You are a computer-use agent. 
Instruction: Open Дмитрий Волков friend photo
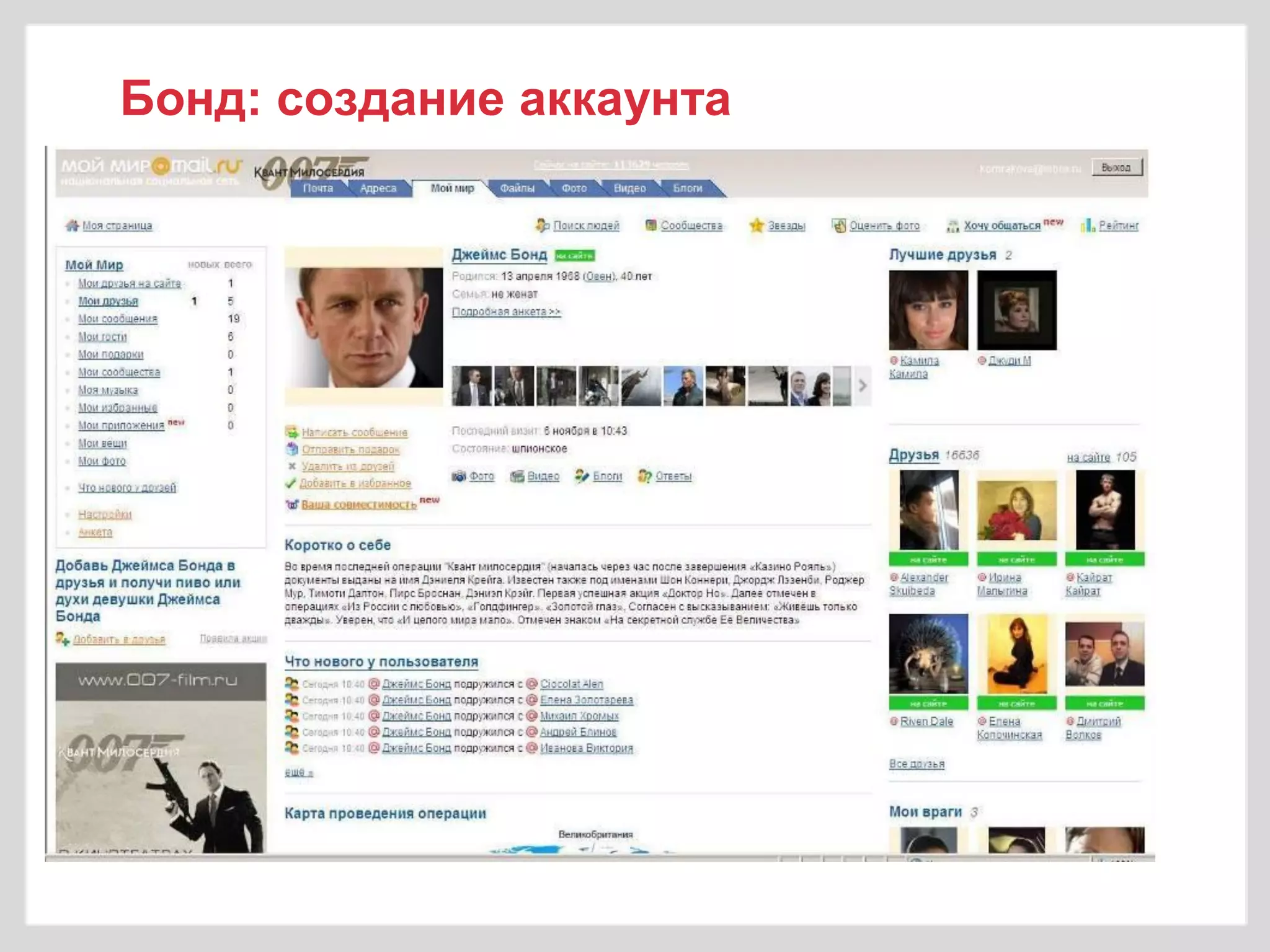(x=1105, y=654)
